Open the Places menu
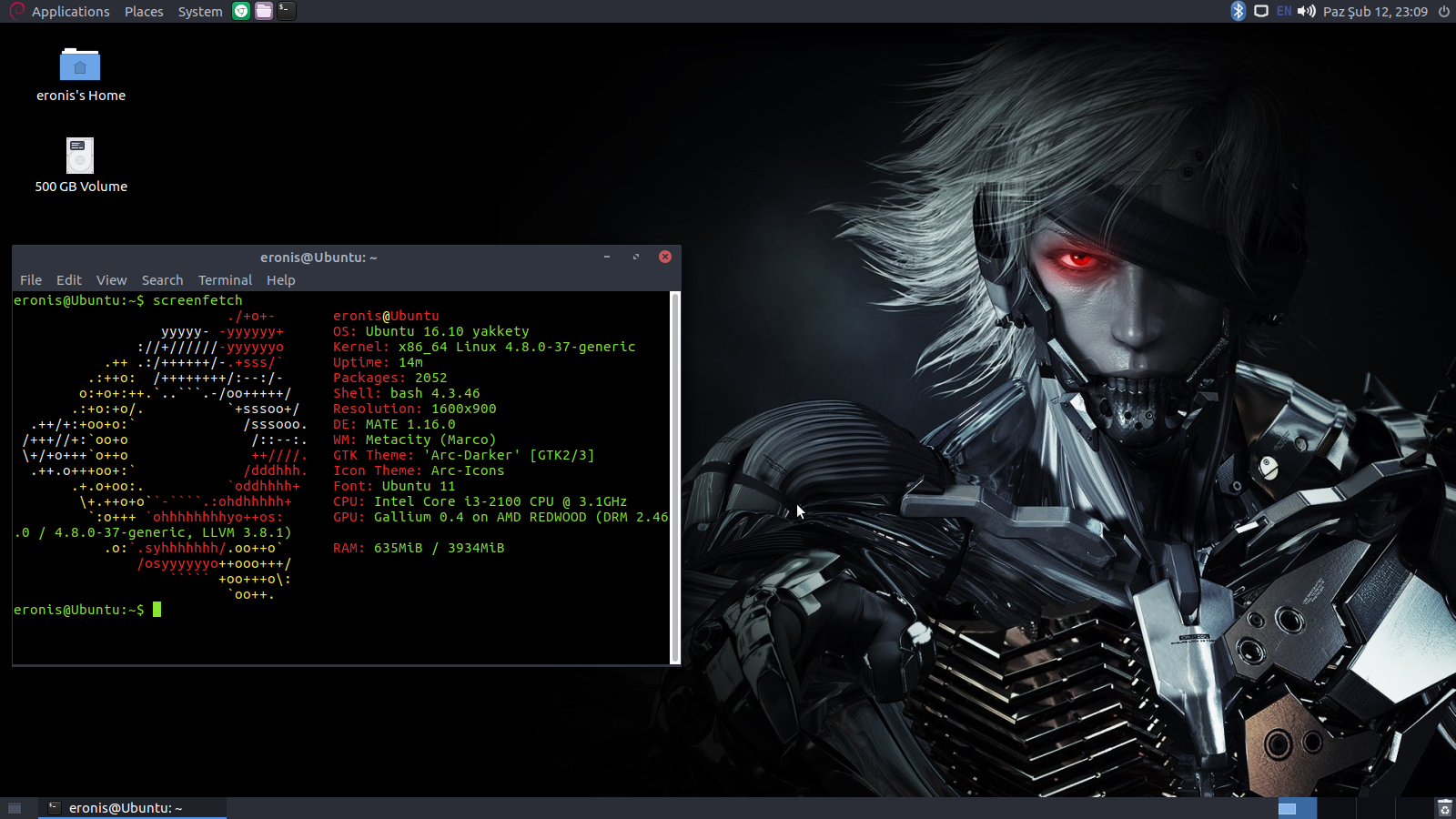The image size is (1456, 819). click(x=144, y=11)
